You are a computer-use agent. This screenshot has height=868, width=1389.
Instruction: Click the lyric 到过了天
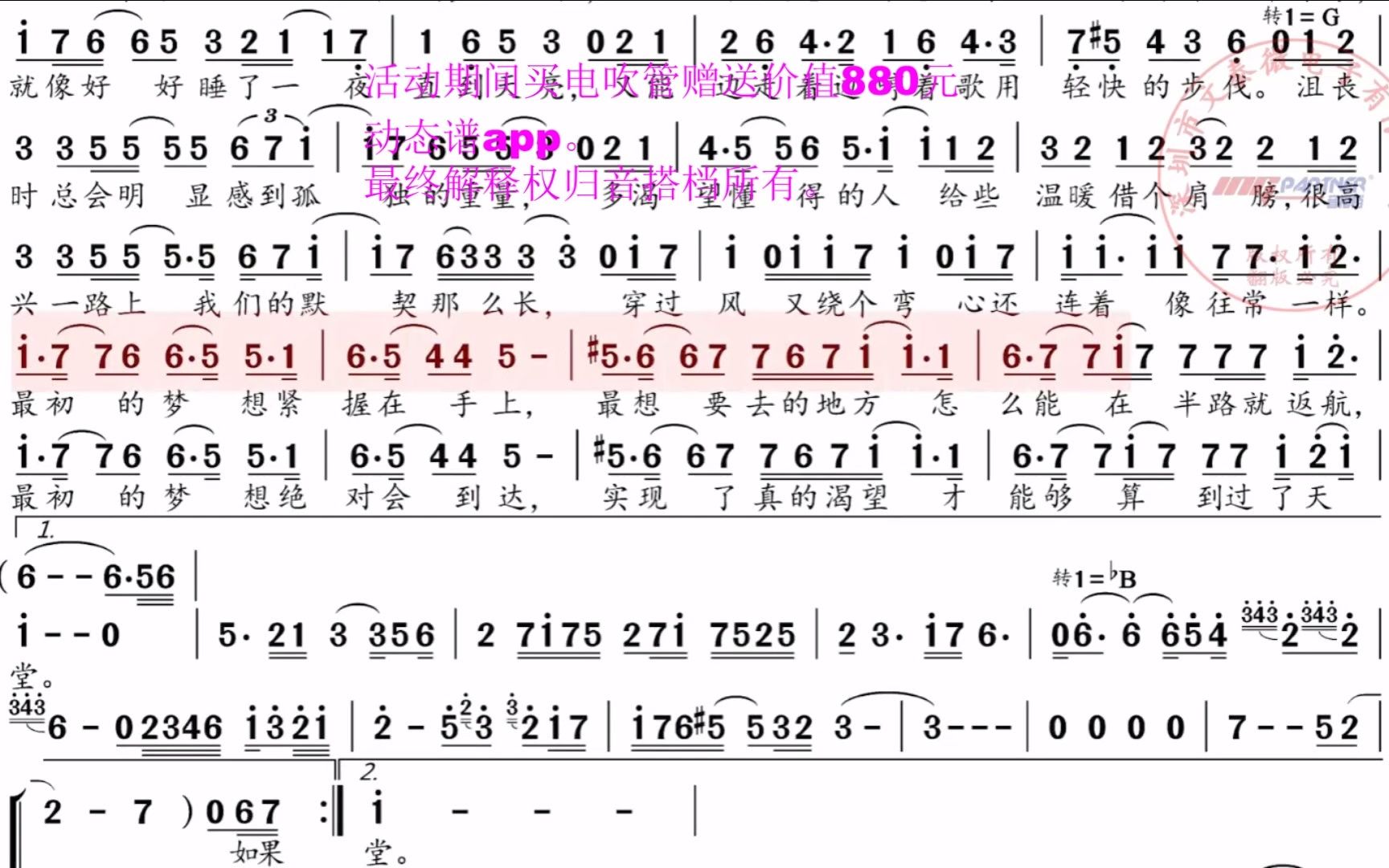point(1265,497)
